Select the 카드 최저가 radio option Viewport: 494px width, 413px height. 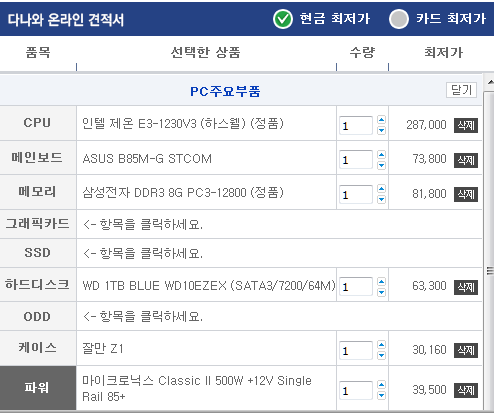(x=399, y=19)
